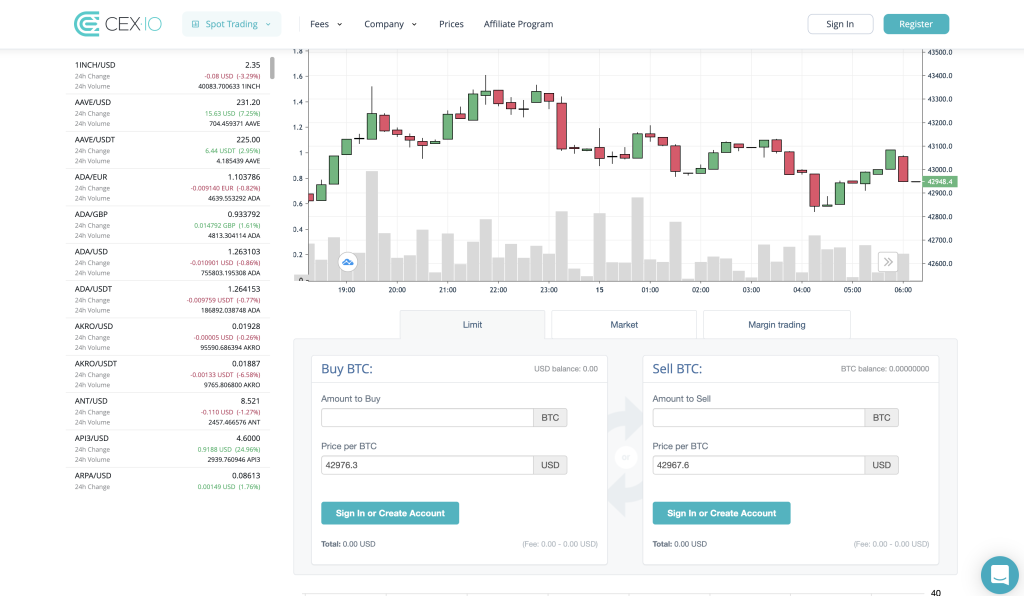The width and height of the screenshot is (1024, 596).
Task: Click the 22:00 time label on chart axis
Action: [498, 290]
